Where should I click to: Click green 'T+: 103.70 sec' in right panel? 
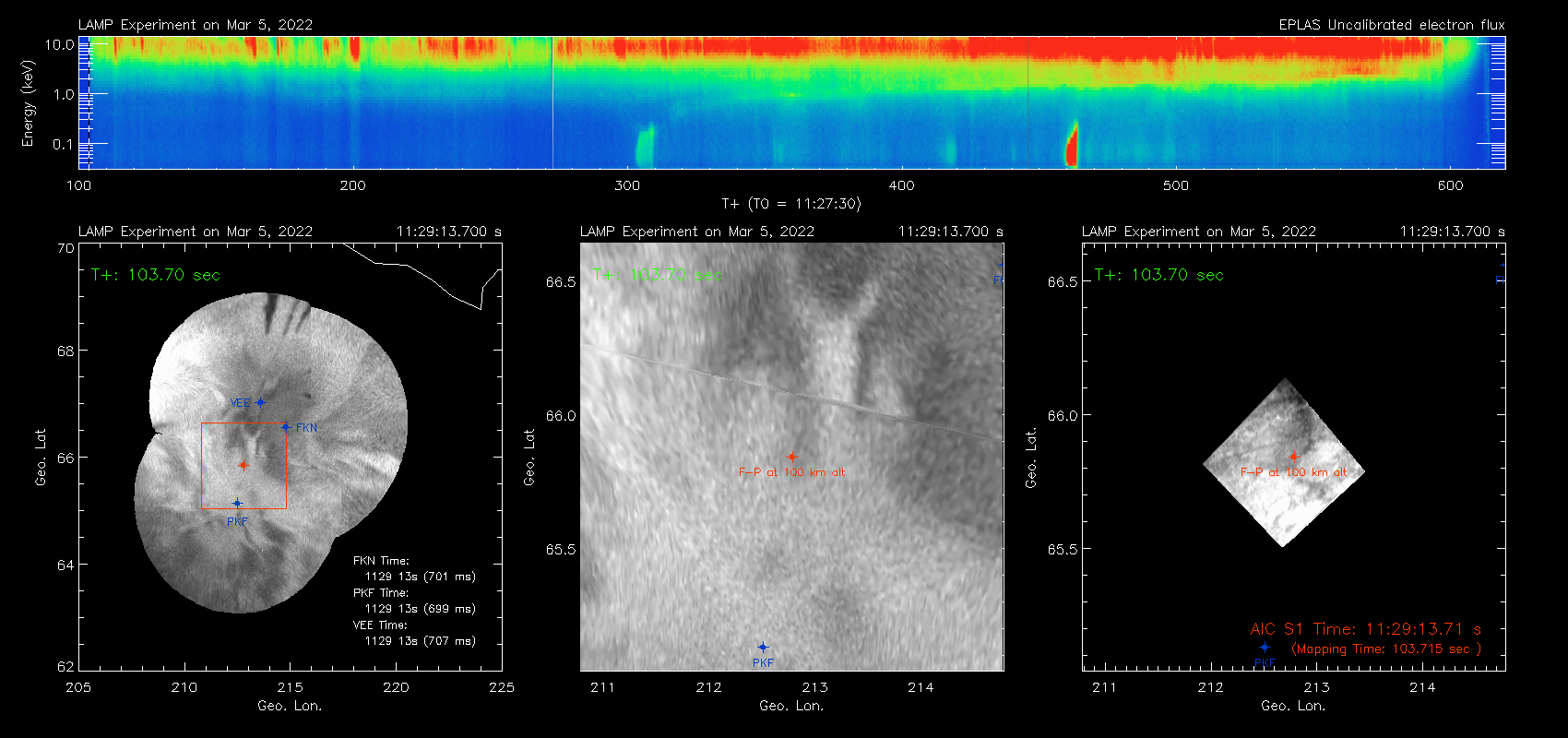(1159, 275)
